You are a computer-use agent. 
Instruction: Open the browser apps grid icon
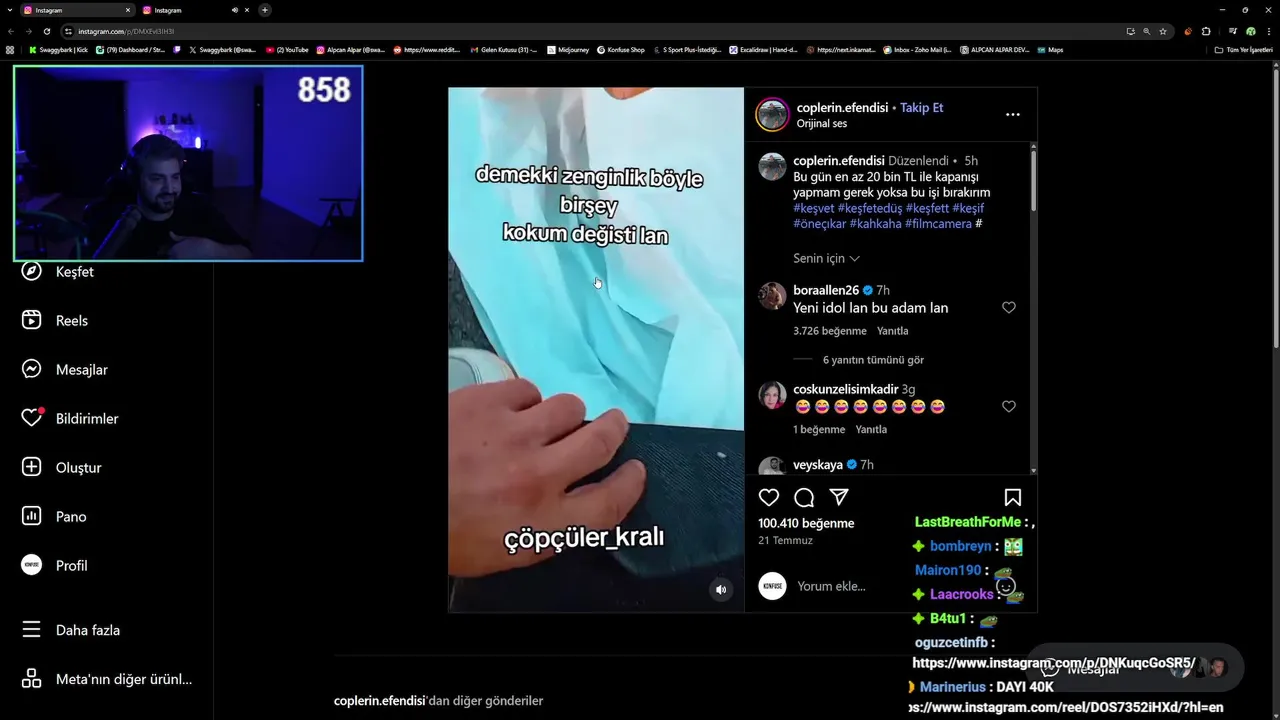10,49
